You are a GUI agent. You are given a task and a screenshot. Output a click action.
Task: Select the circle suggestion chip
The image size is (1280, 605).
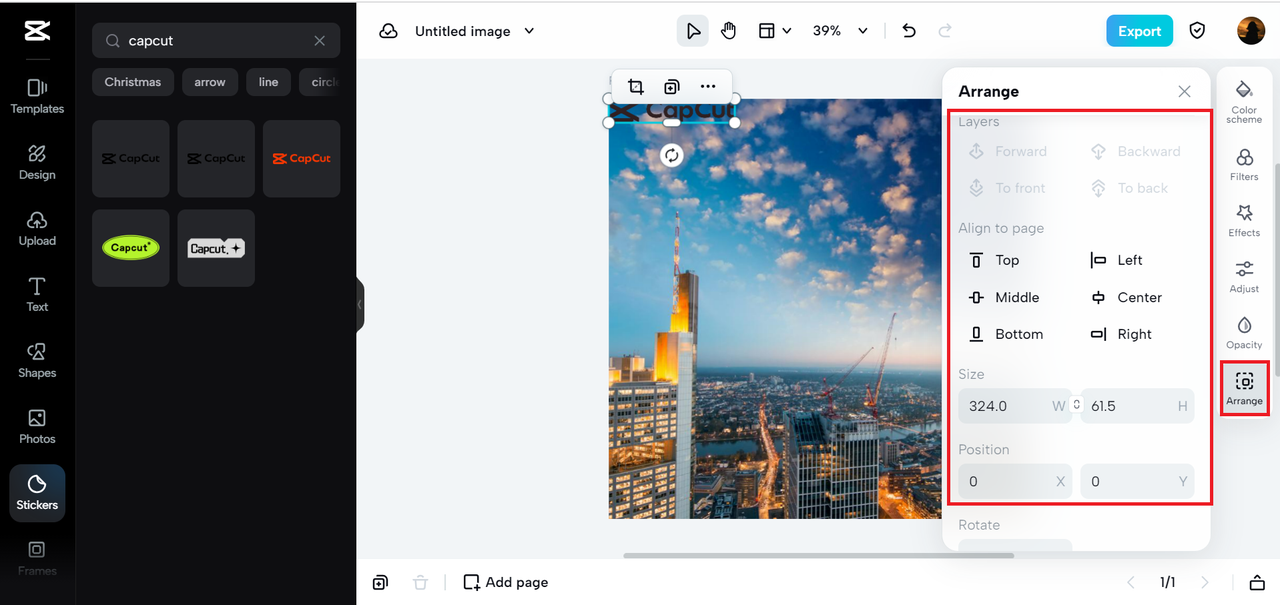pyautogui.click(x=320, y=82)
